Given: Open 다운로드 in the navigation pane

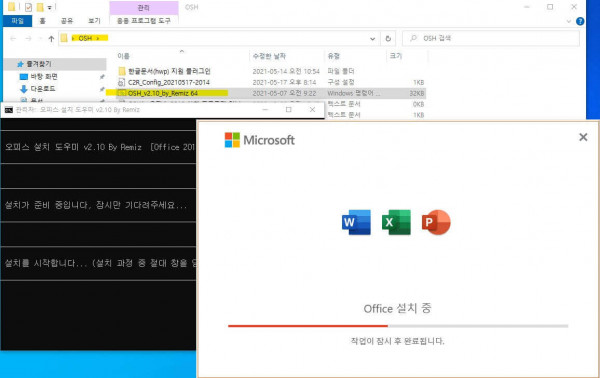Looking at the screenshot, I should pos(42,88).
